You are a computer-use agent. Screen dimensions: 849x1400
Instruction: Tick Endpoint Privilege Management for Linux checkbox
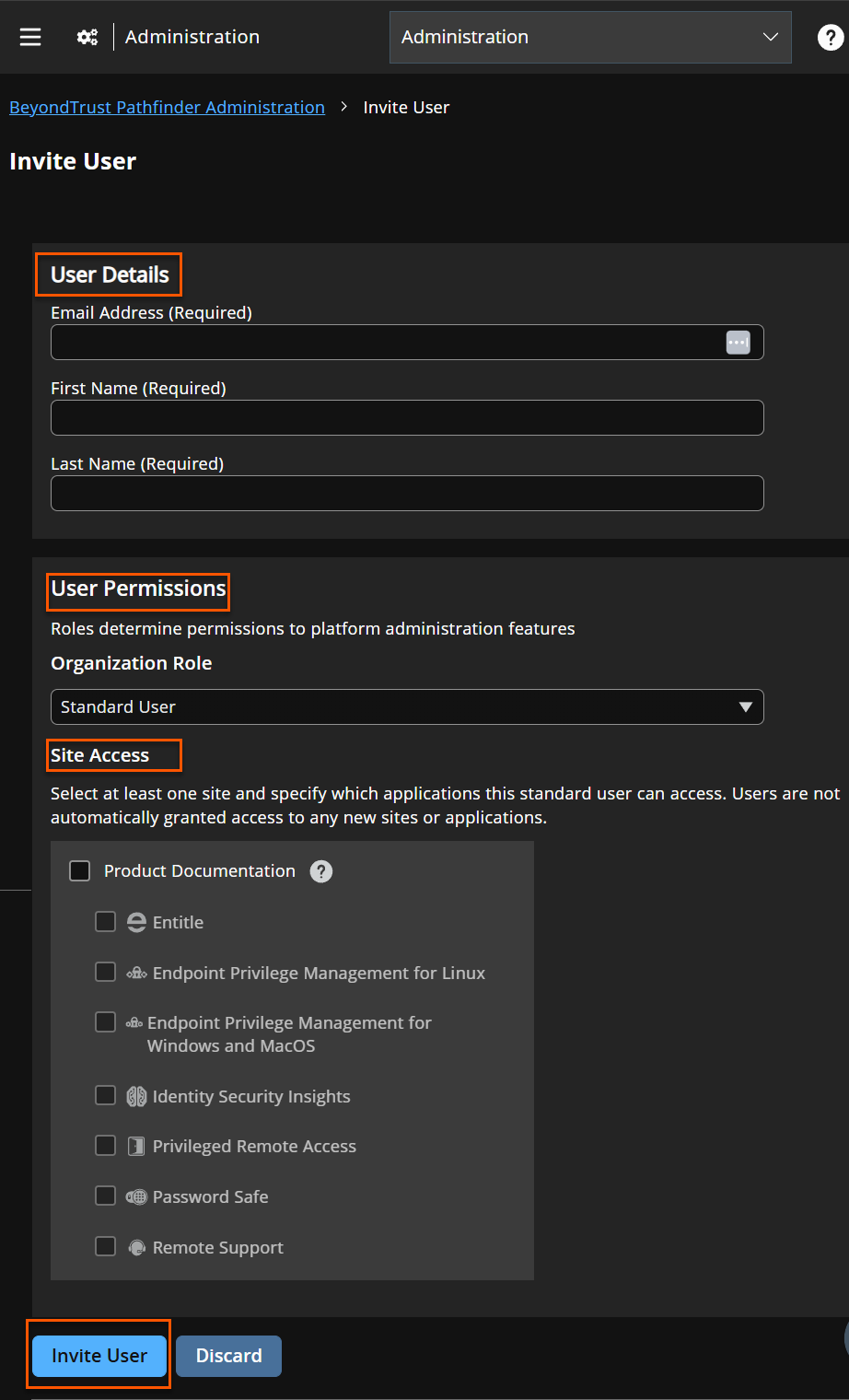[106, 972]
